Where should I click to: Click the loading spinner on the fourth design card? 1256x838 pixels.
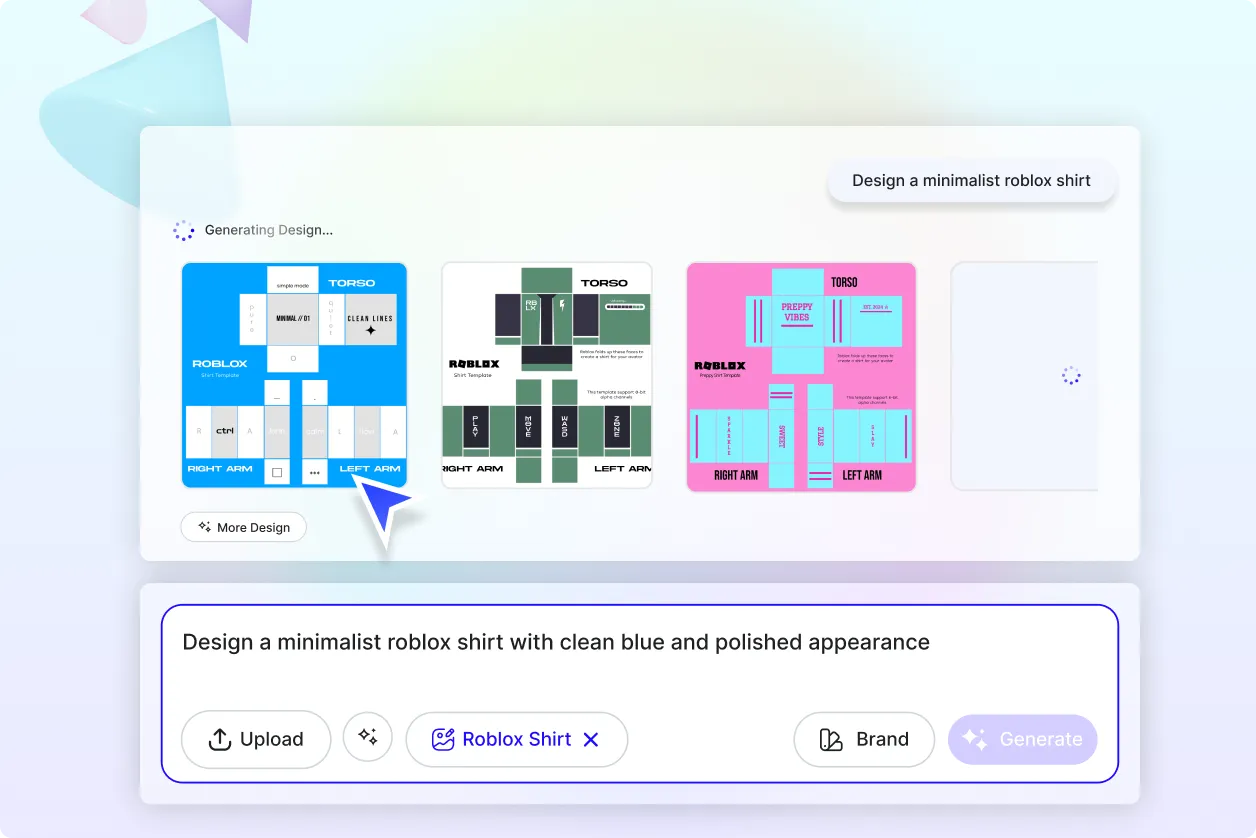tap(1071, 375)
